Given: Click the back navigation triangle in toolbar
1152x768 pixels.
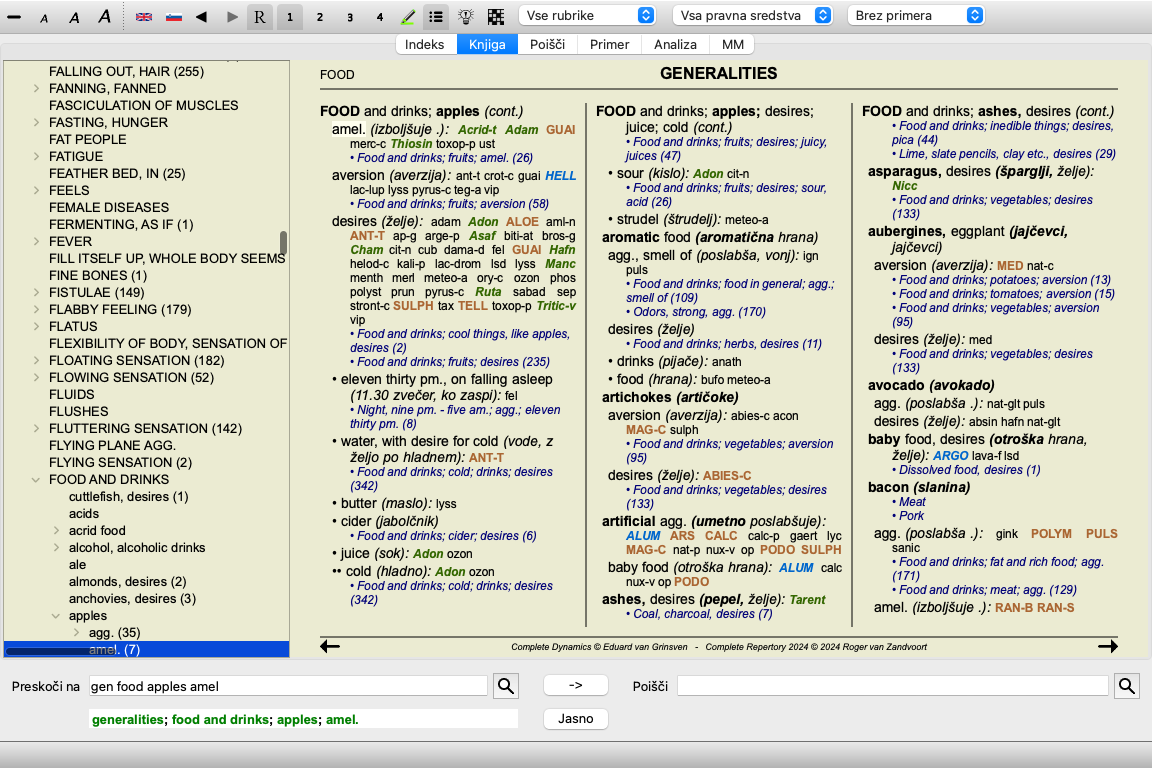Looking at the screenshot, I should click(201, 17).
